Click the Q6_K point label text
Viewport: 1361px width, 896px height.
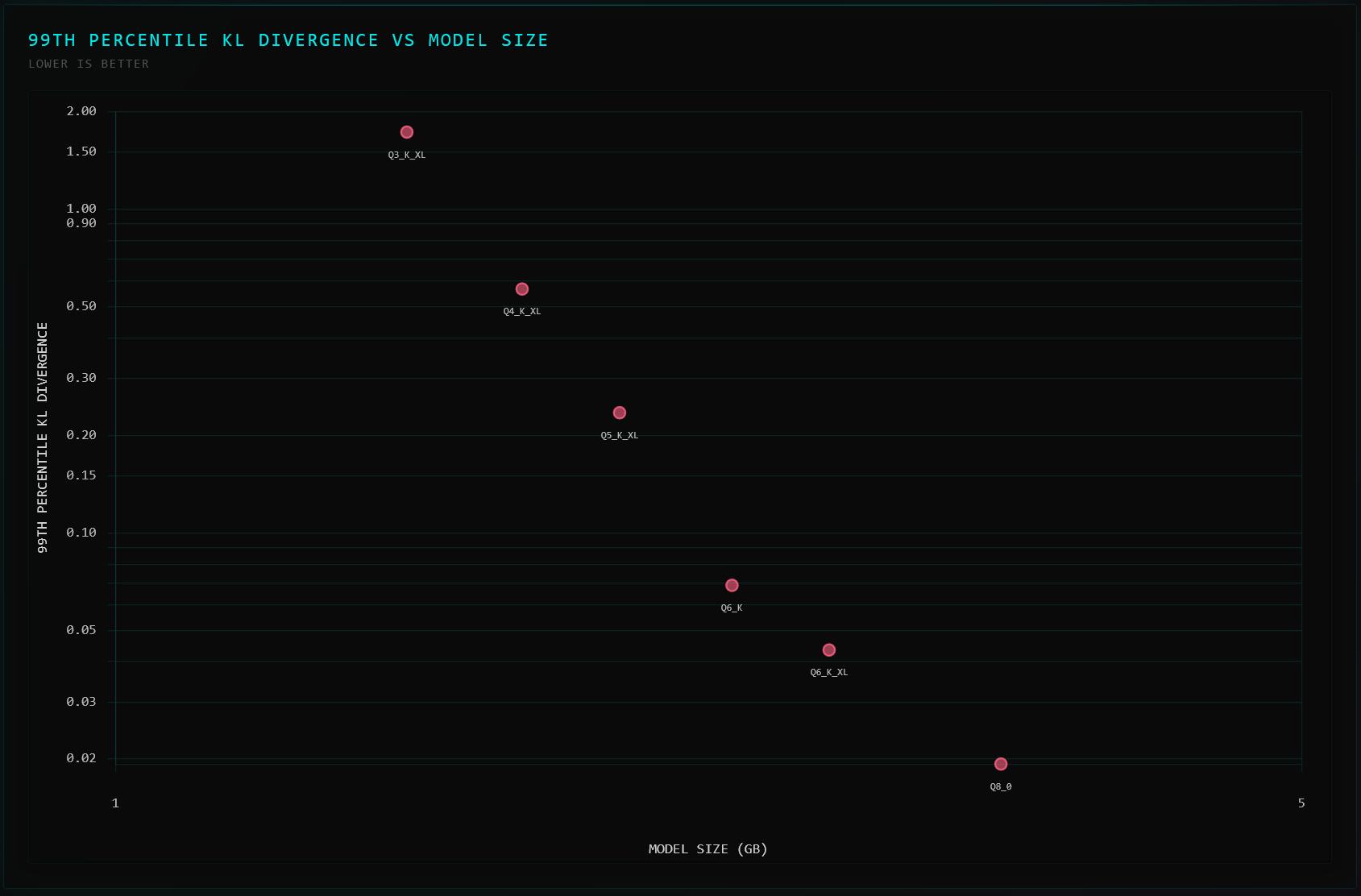click(x=732, y=608)
